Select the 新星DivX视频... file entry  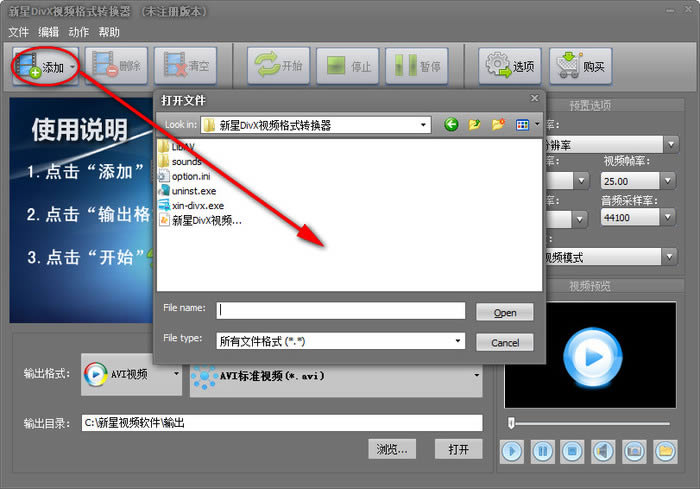(200, 220)
